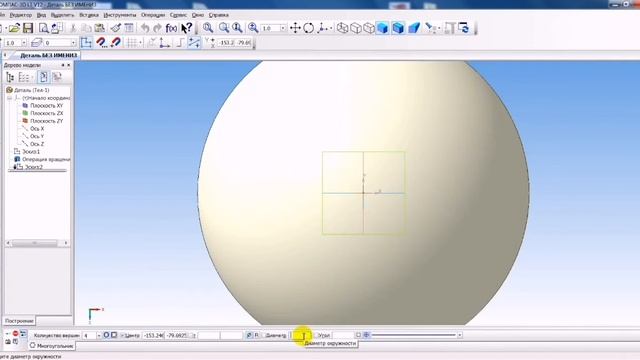Open the Справка menu
Screen dimensions: 640x360
point(218,15)
